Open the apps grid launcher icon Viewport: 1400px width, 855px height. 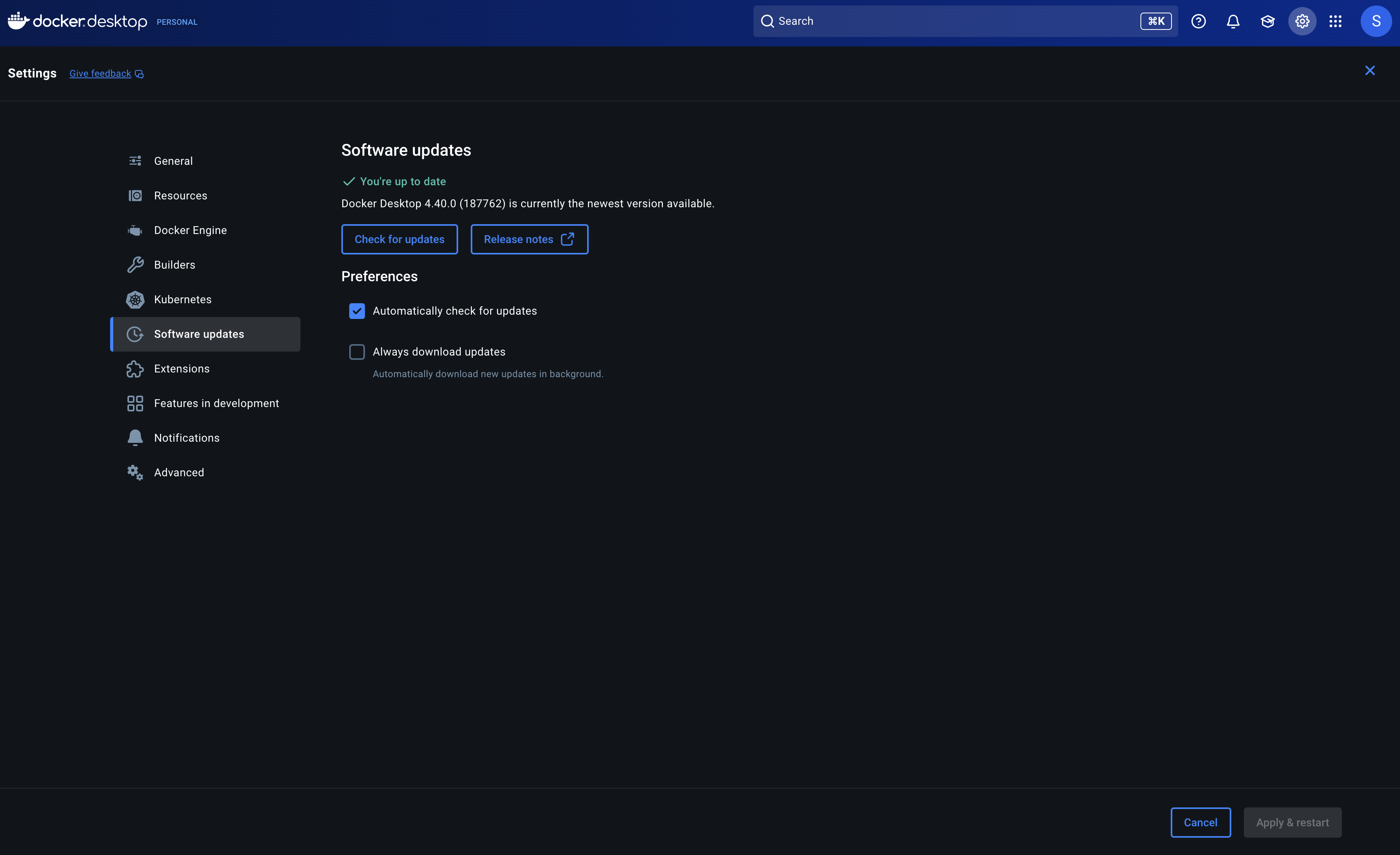pos(1336,21)
